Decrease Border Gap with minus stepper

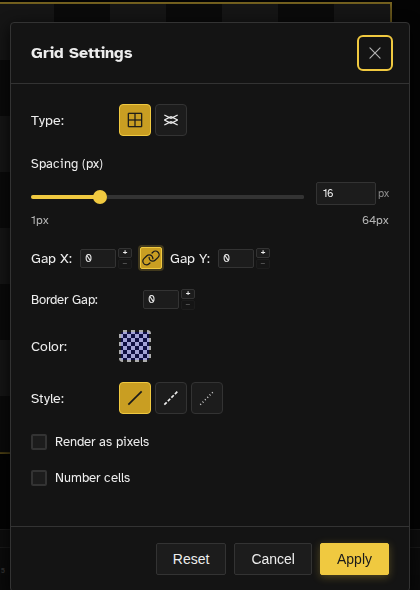[188, 305]
